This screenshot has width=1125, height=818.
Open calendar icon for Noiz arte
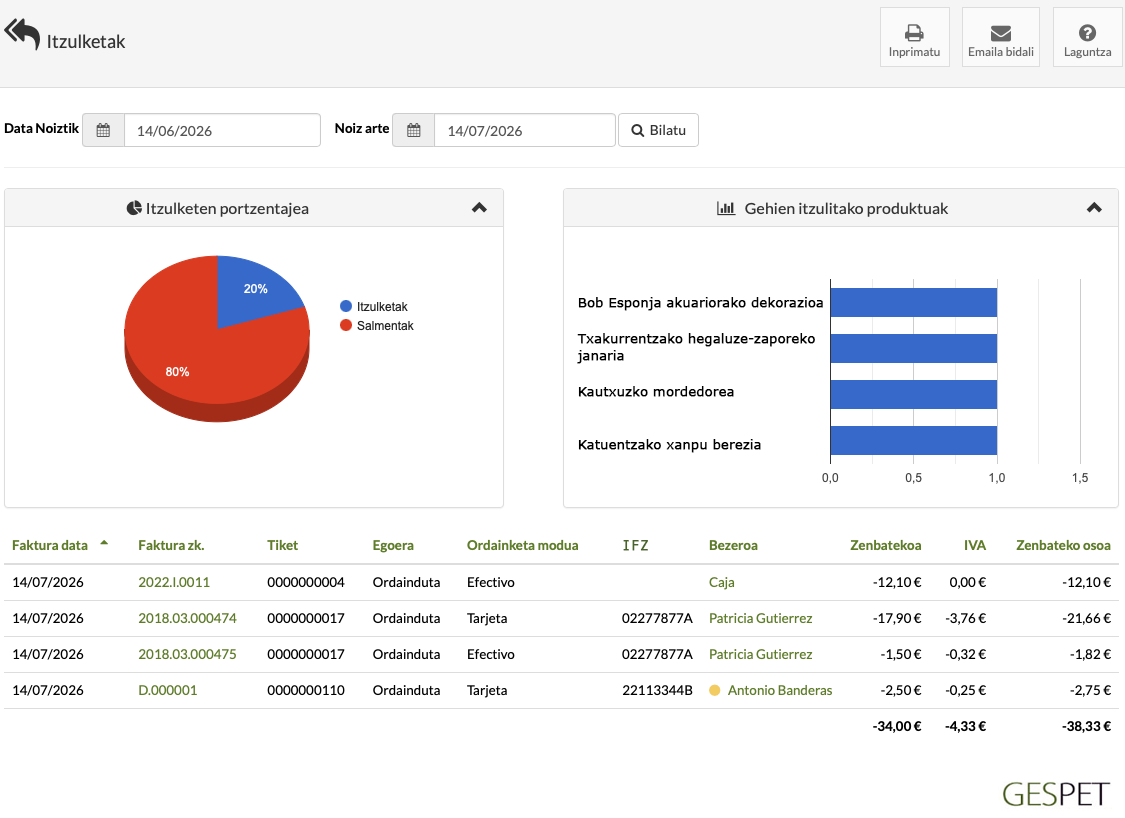click(x=413, y=131)
